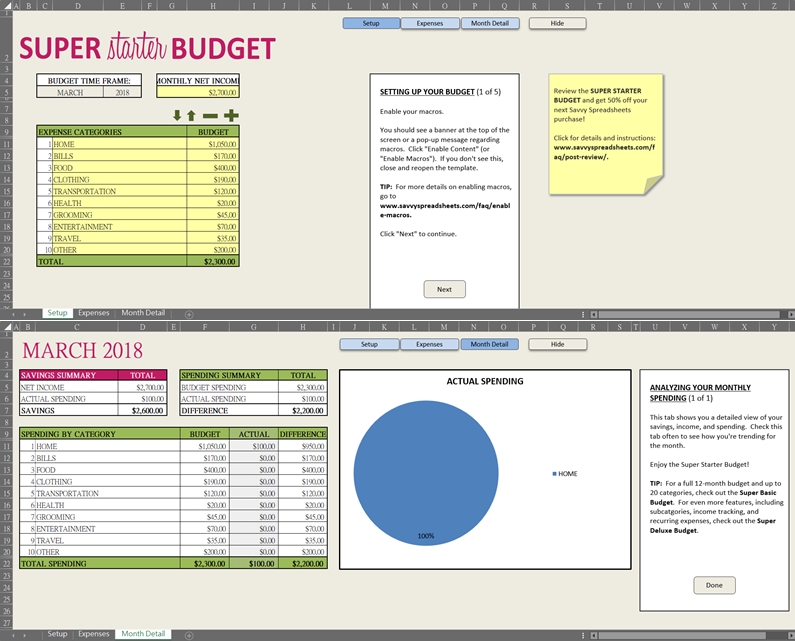795x641 pixels.
Task: Select the SAVINGS $2,600.00 cell
Action: pyautogui.click(x=142, y=410)
